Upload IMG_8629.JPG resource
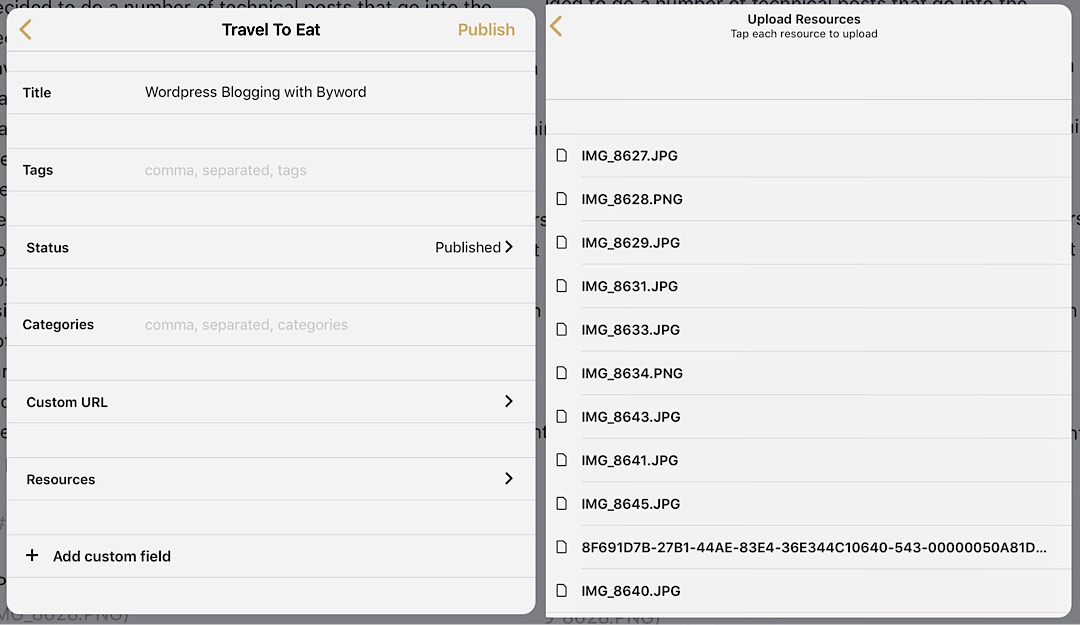 click(809, 243)
